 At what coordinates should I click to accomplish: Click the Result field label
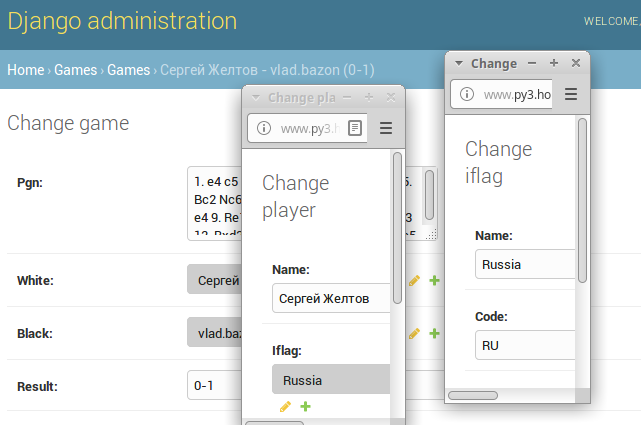pyautogui.click(x=37, y=387)
